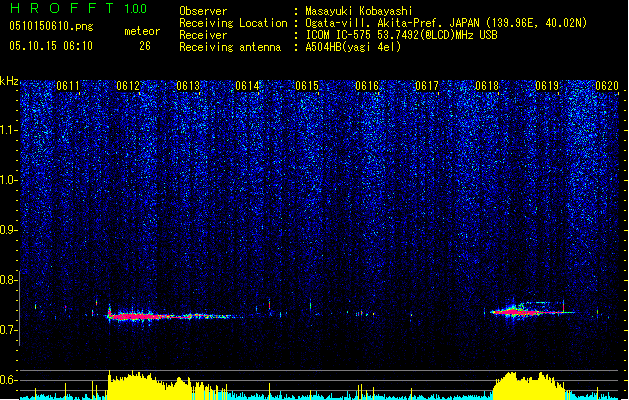Click the observer name Masayuki Kobayashi
Screen dimensions: 629x400
point(359,11)
